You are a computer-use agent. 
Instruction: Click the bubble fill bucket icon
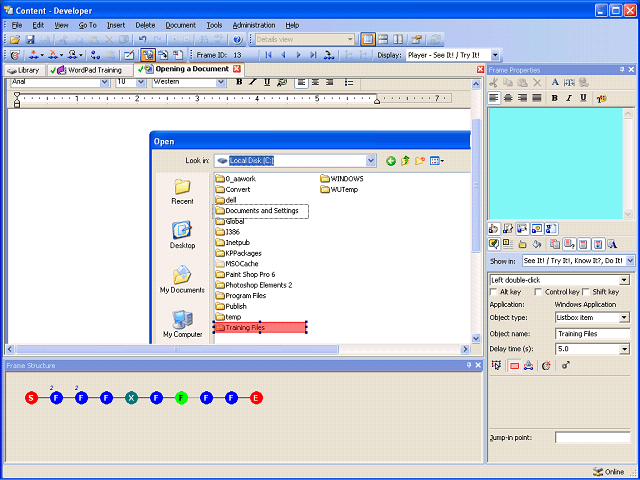(537, 244)
